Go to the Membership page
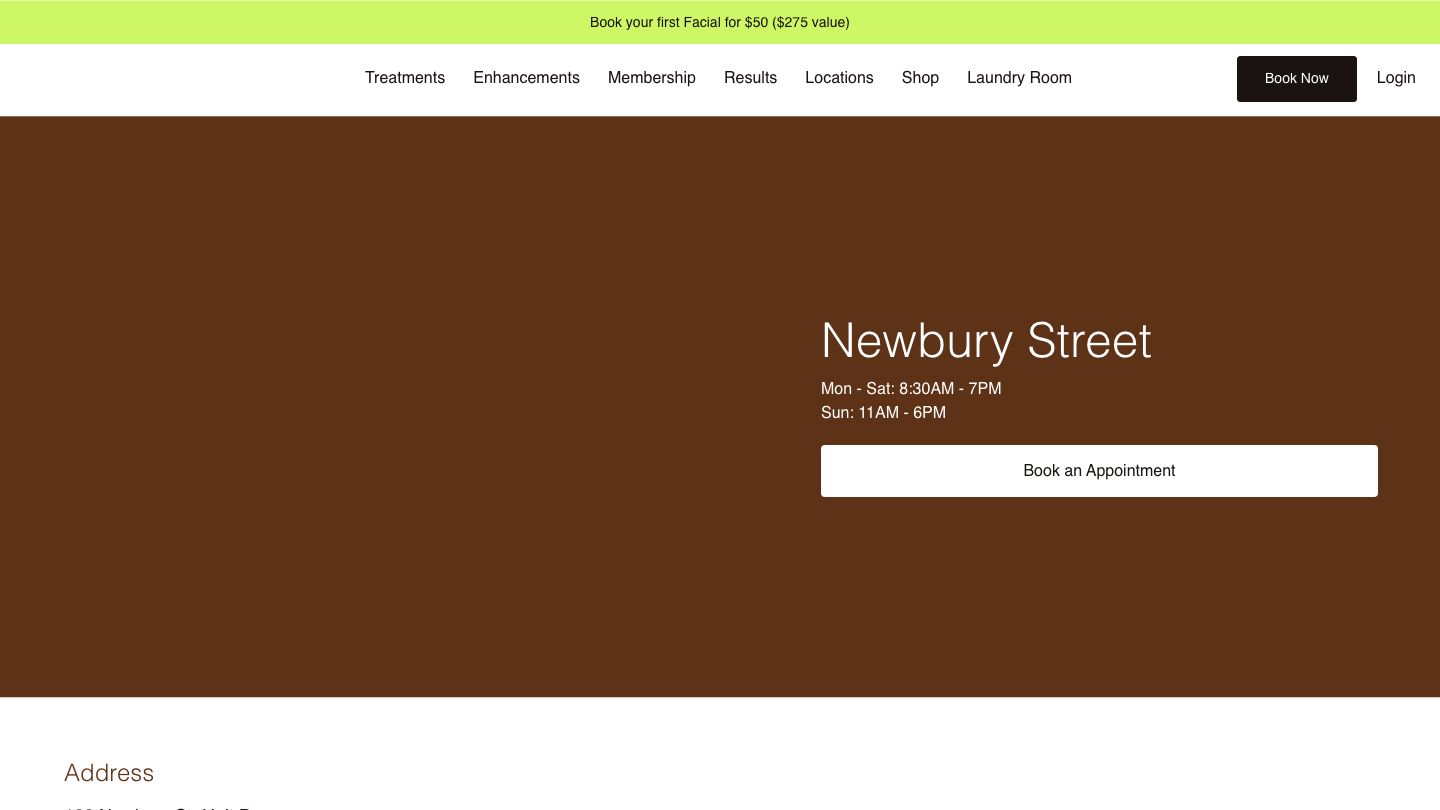Viewport: 1440px width, 810px height. 651,78
